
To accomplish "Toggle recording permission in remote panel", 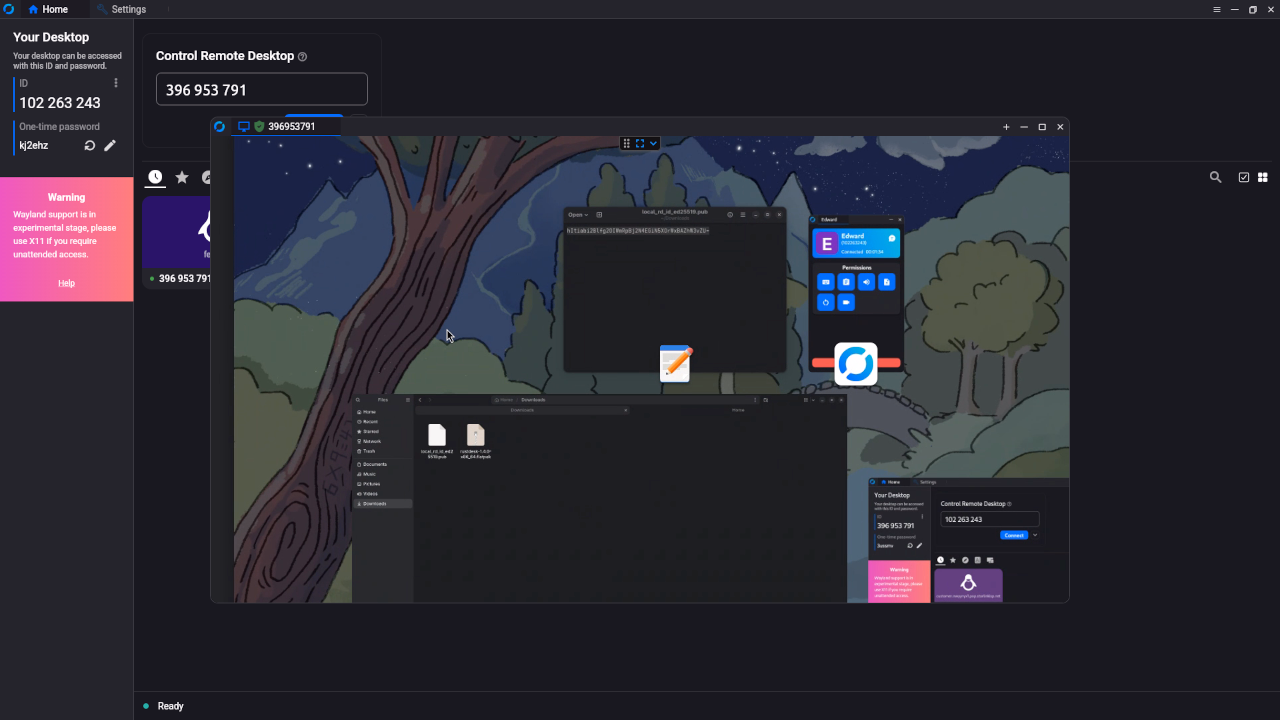I will 846,302.
